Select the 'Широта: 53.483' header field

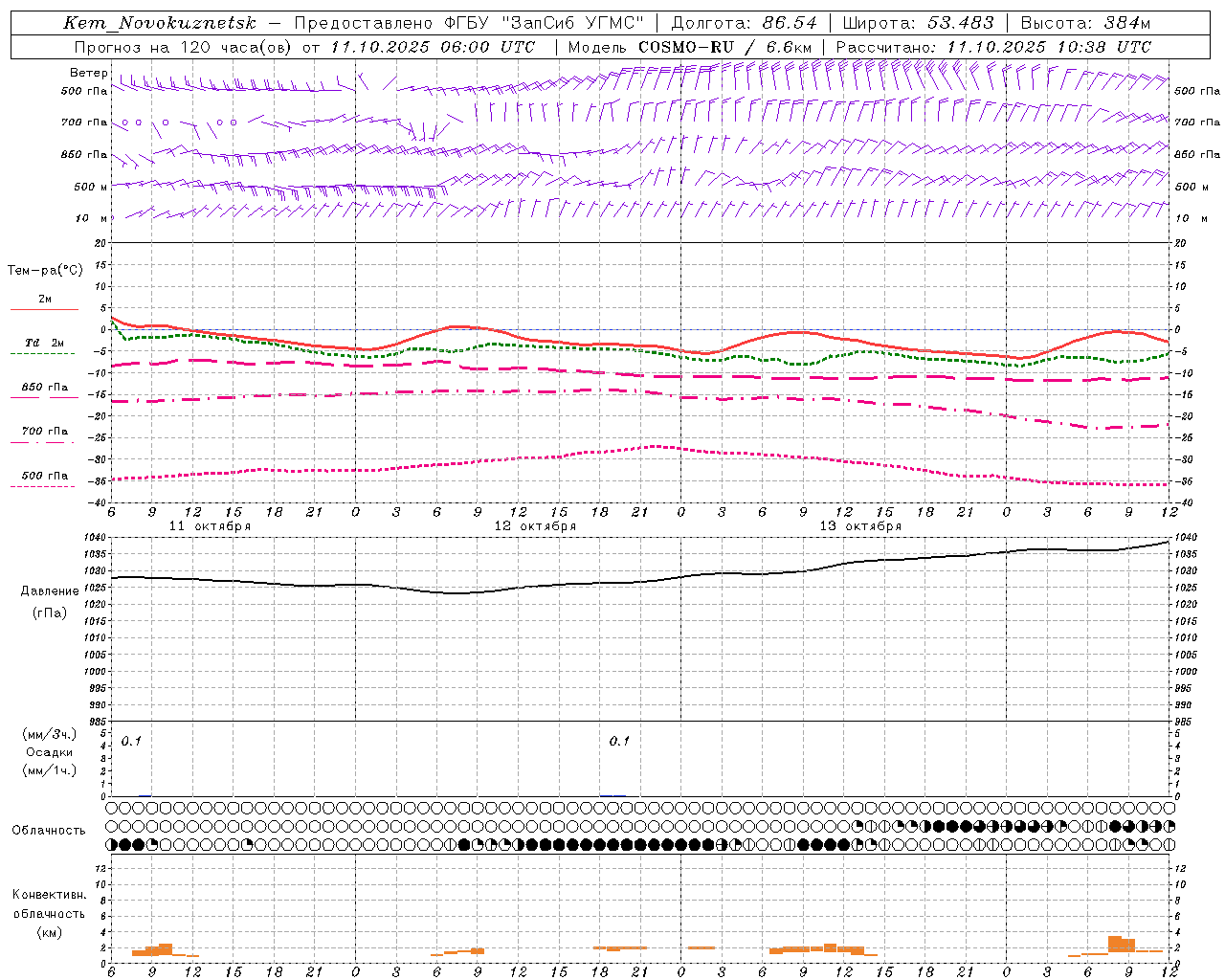(x=919, y=23)
